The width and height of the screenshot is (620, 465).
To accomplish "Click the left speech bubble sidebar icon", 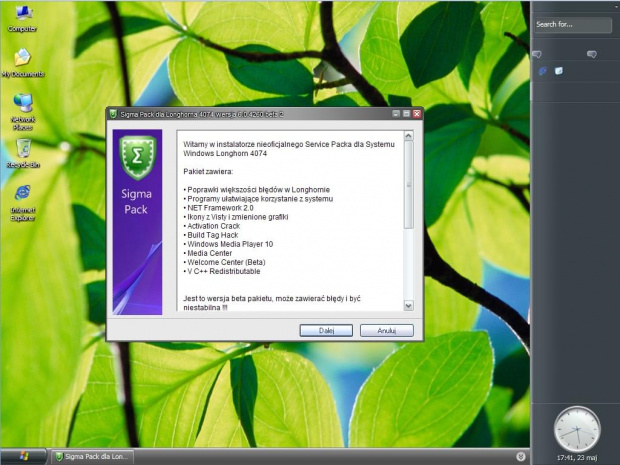I will pyautogui.click(x=537, y=54).
